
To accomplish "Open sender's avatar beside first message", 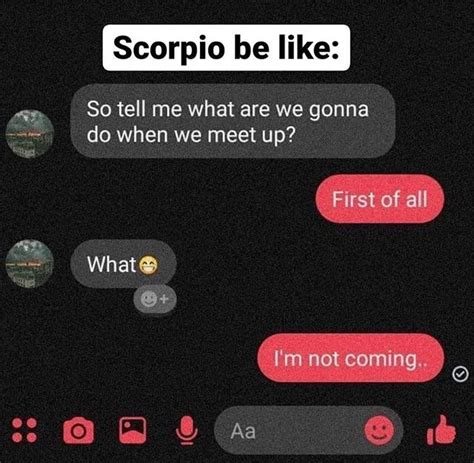I will click(x=30, y=134).
